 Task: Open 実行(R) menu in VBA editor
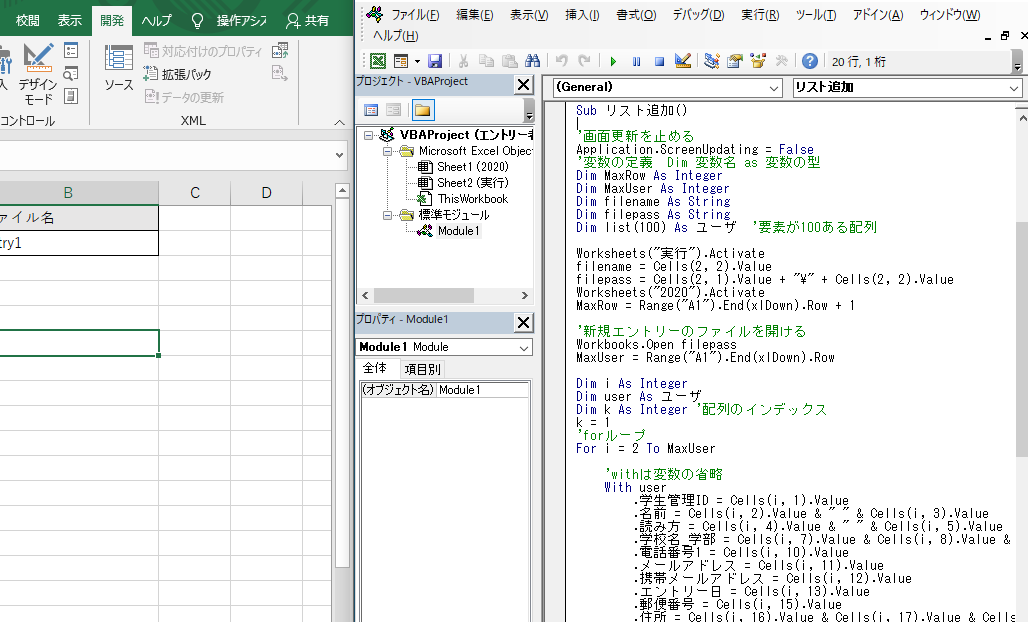761,14
